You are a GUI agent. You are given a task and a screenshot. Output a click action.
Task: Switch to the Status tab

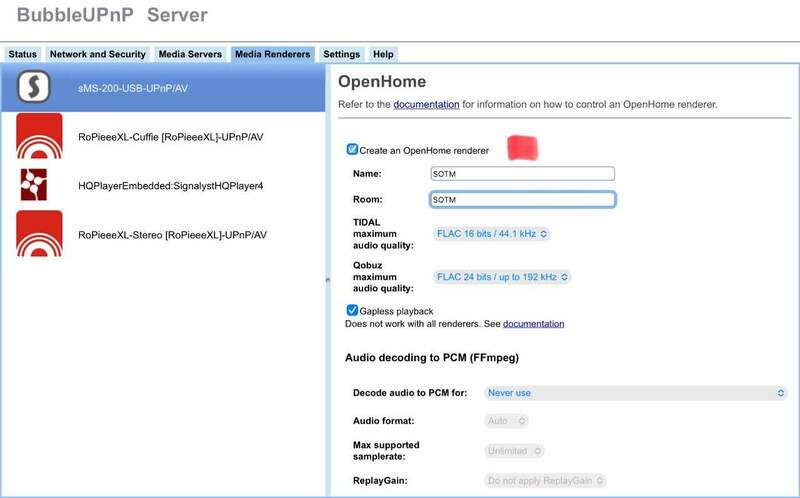(x=23, y=54)
